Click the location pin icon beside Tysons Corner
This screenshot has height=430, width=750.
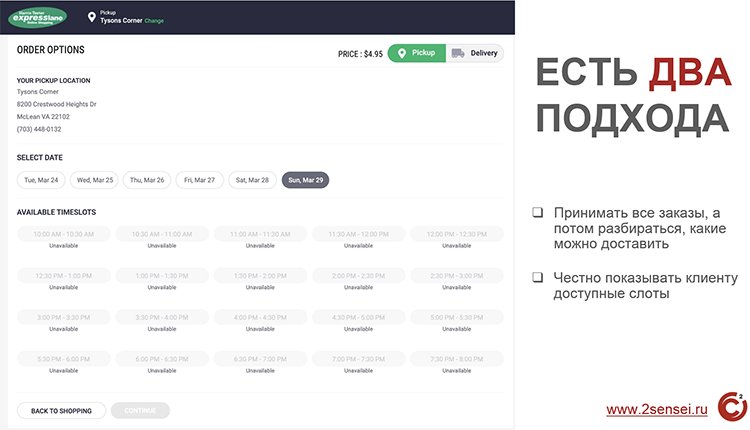(91, 17)
